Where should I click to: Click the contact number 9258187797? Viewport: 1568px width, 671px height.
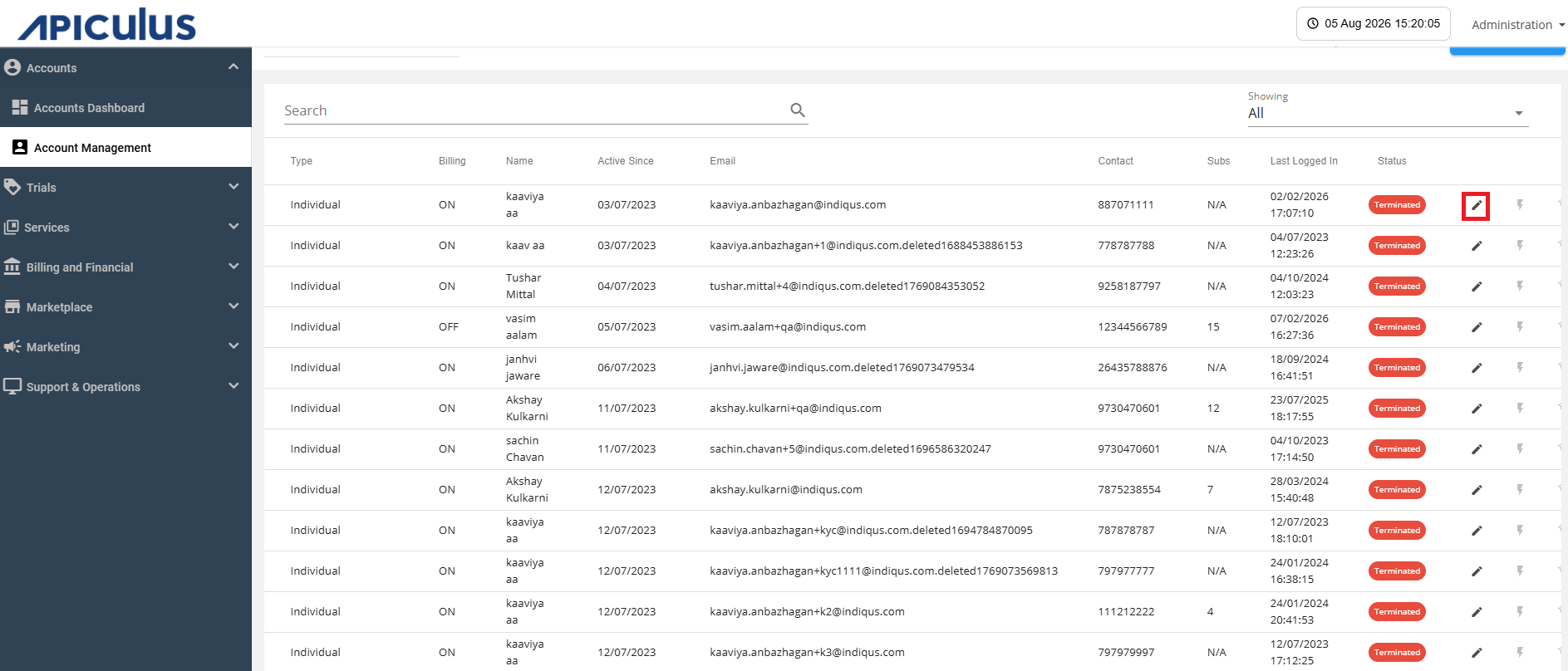[x=1129, y=287]
